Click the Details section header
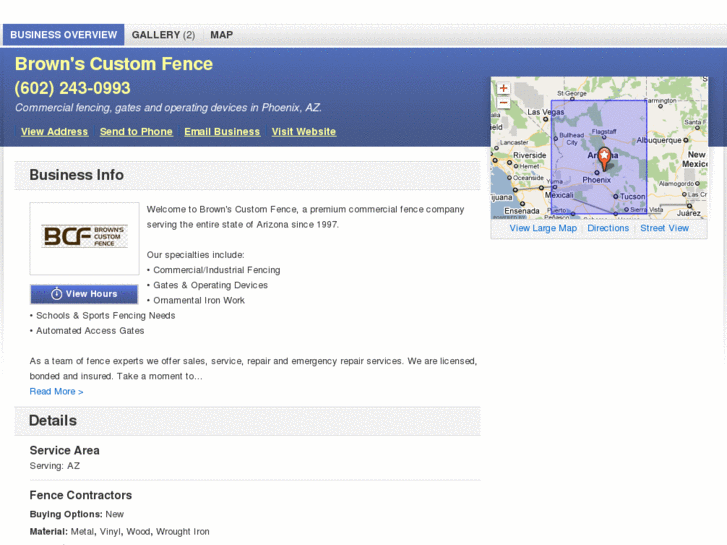This screenshot has width=727, height=545. point(53,421)
